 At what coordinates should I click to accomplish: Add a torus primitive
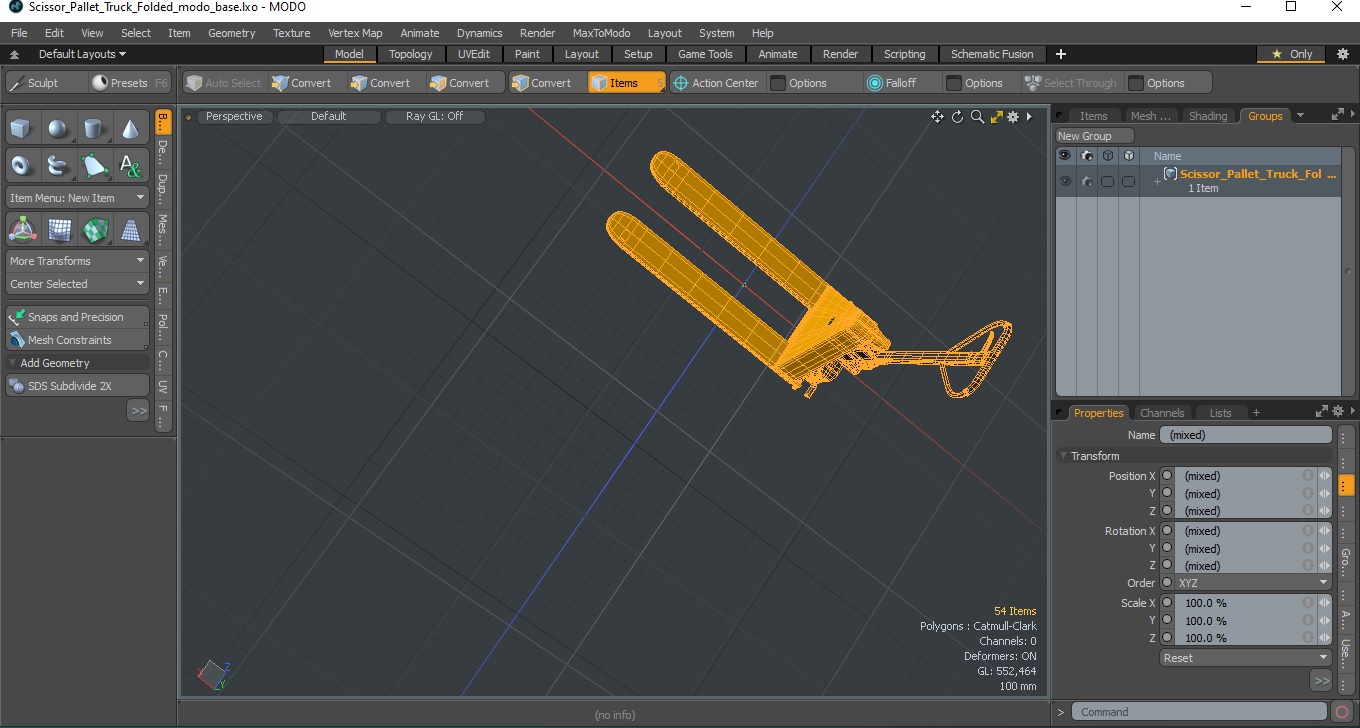pyautogui.click(x=23, y=165)
